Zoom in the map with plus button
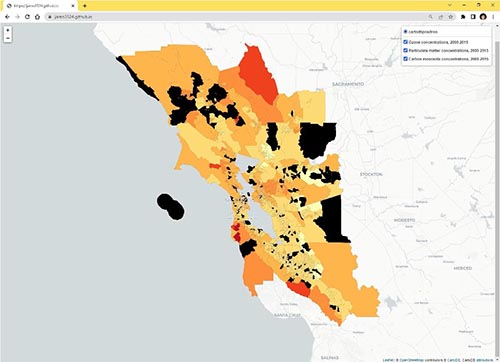500x362 pixels. coord(8,30)
